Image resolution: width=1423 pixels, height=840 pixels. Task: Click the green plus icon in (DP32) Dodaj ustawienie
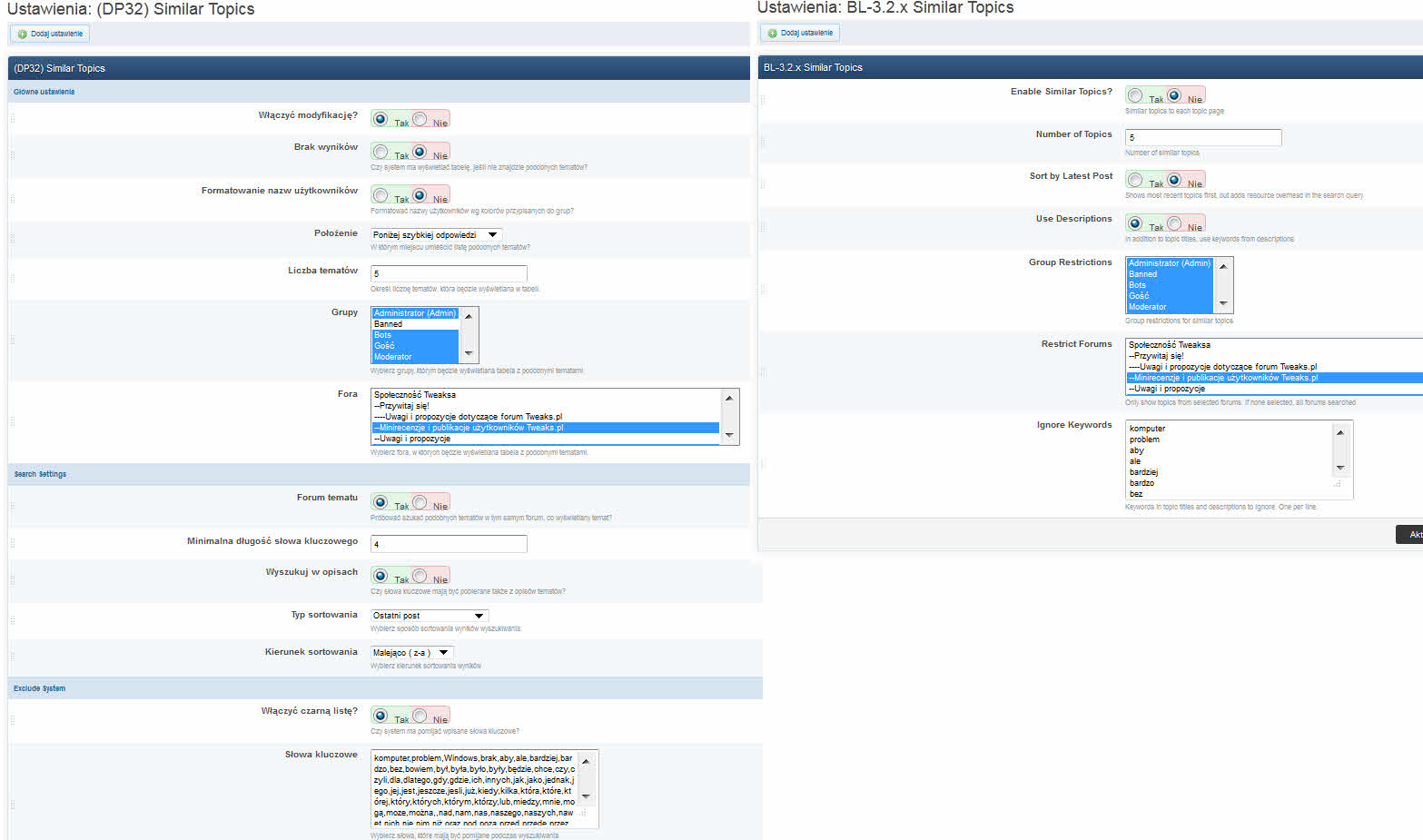click(23, 35)
